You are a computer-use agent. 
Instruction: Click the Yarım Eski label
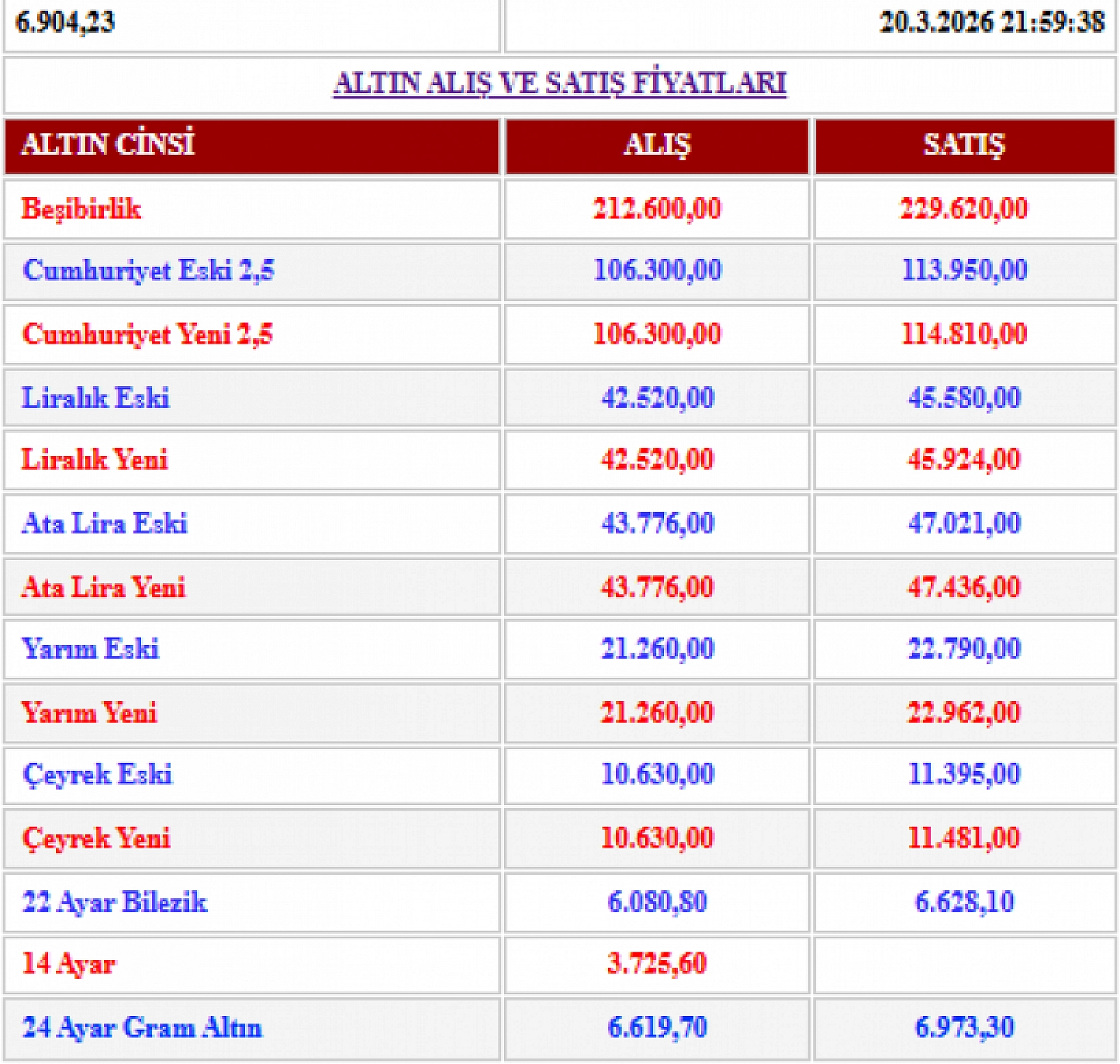point(91,649)
